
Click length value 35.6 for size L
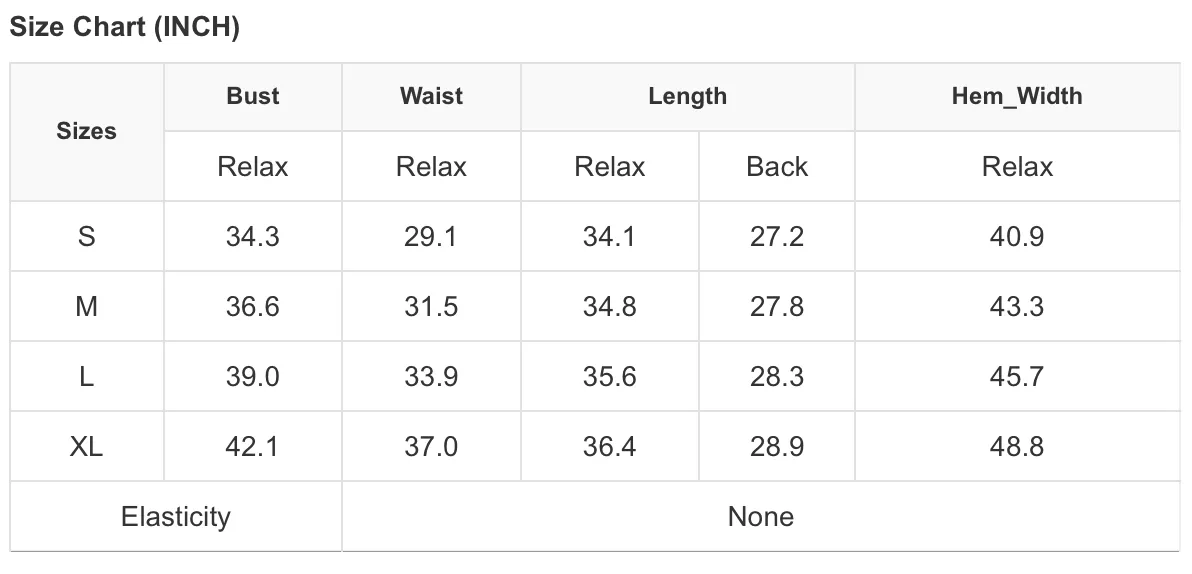(x=610, y=376)
